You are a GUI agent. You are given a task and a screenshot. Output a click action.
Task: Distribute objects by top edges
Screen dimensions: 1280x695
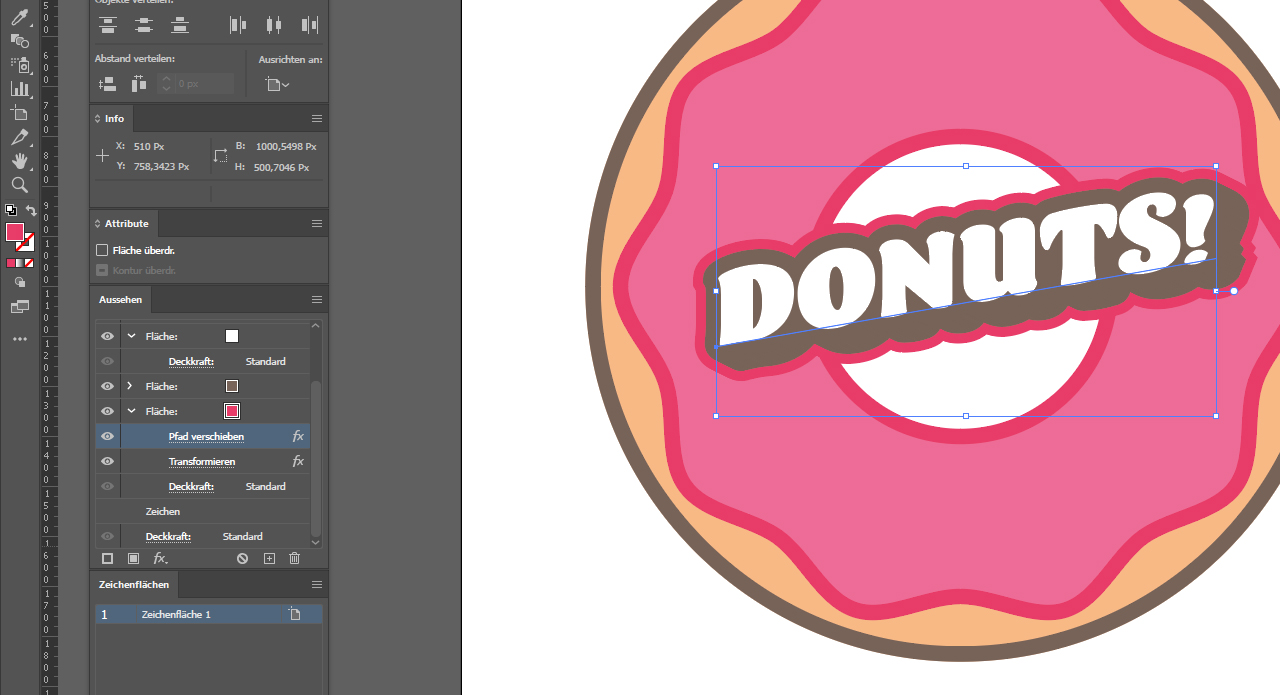pyautogui.click(x=108, y=25)
